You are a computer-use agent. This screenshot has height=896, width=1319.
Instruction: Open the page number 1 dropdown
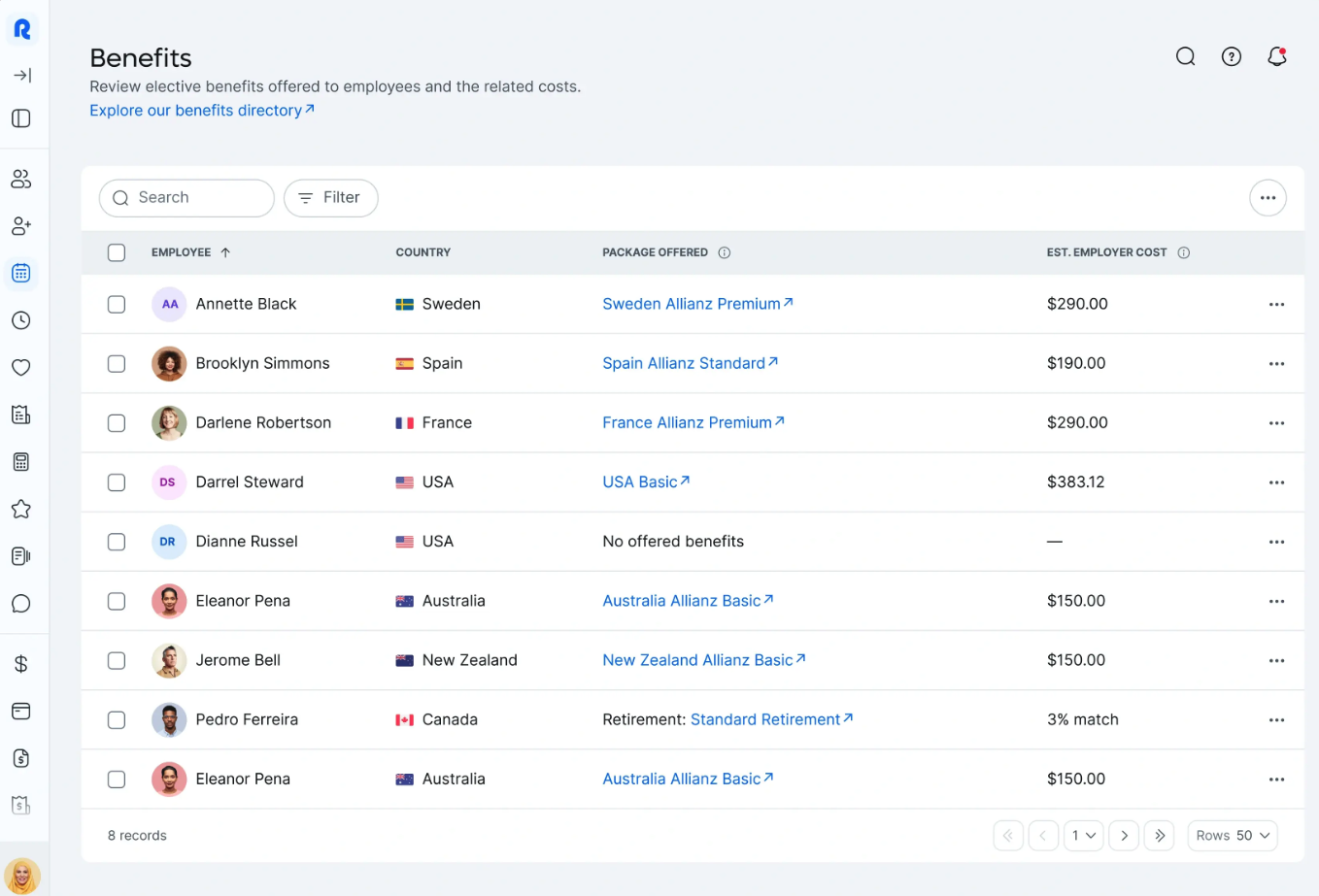tap(1083, 835)
